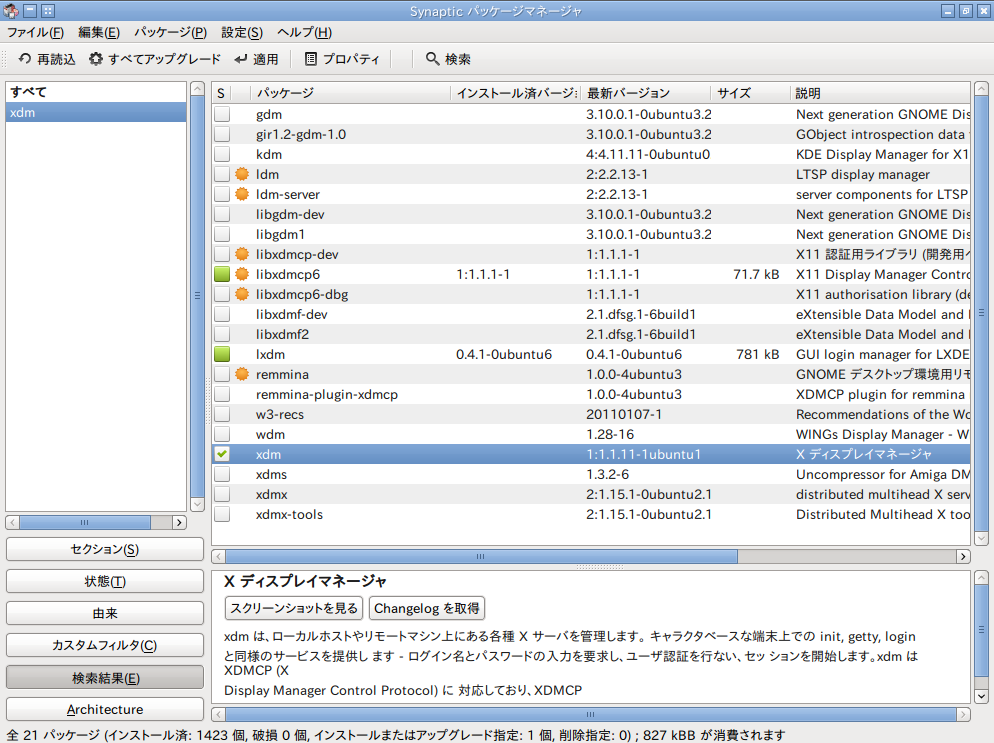Toggle the status checkbox for wdm
The width and height of the screenshot is (994, 743).
point(222,434)
